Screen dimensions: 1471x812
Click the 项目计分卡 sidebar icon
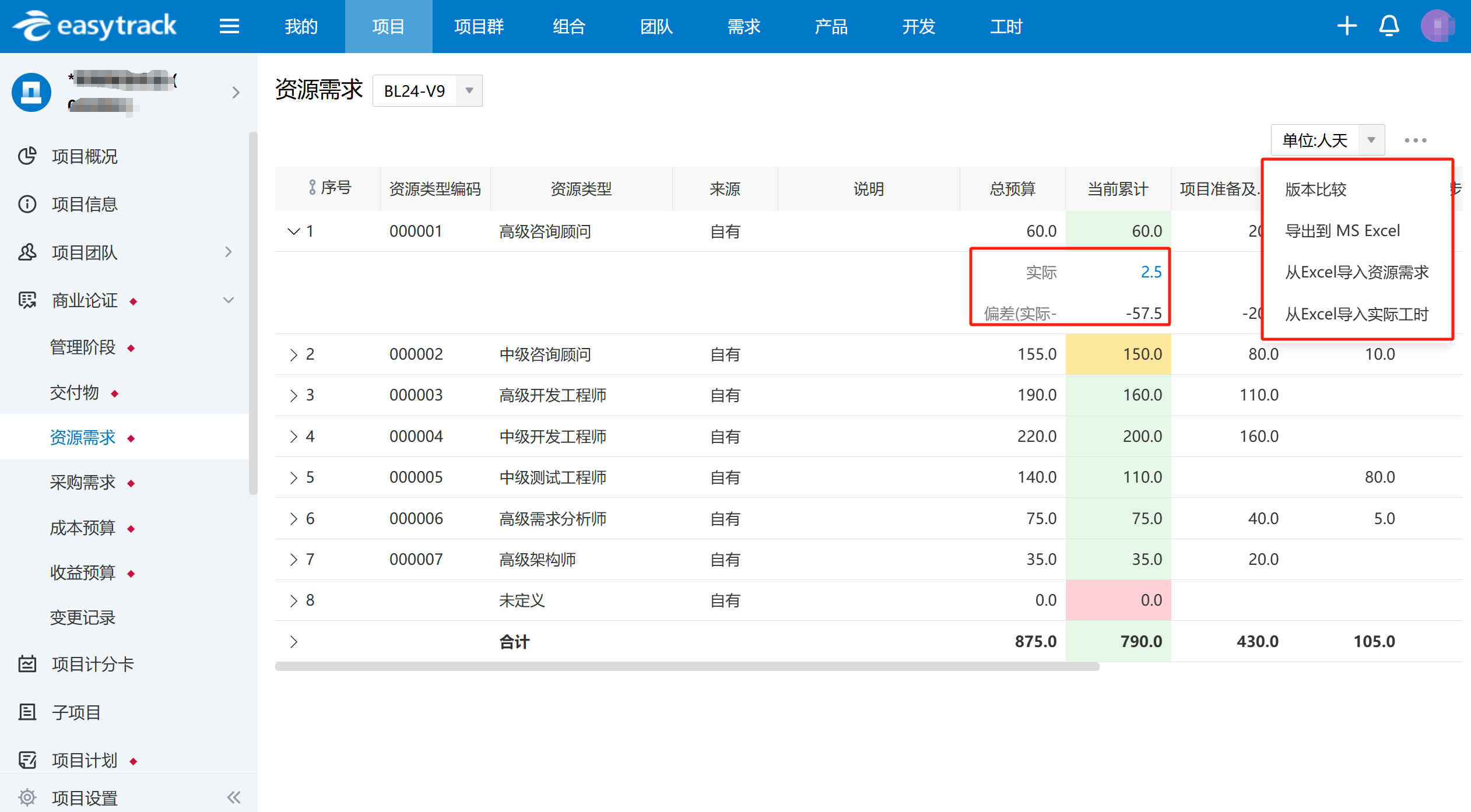pos(27,664)
